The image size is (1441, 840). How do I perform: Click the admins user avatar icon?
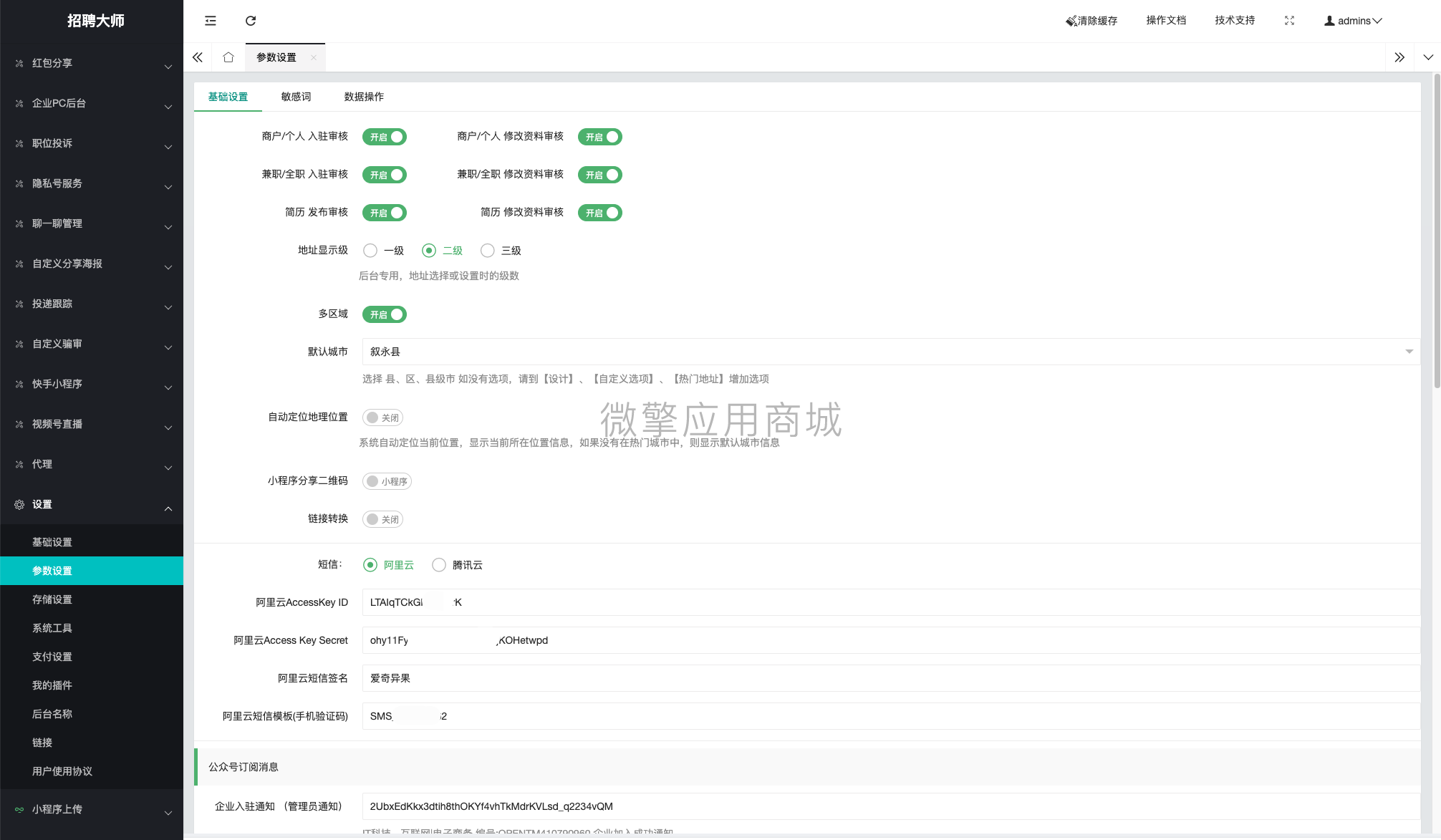1329,21
